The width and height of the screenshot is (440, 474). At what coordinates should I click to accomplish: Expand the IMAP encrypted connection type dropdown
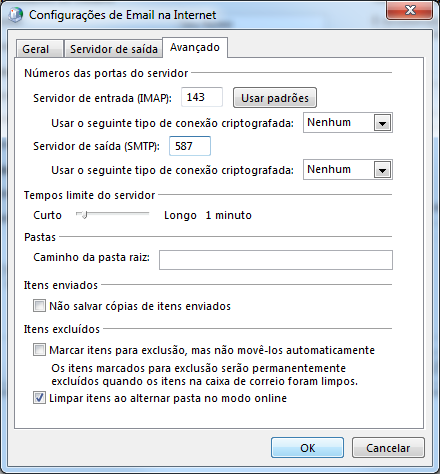pos(348,123)
